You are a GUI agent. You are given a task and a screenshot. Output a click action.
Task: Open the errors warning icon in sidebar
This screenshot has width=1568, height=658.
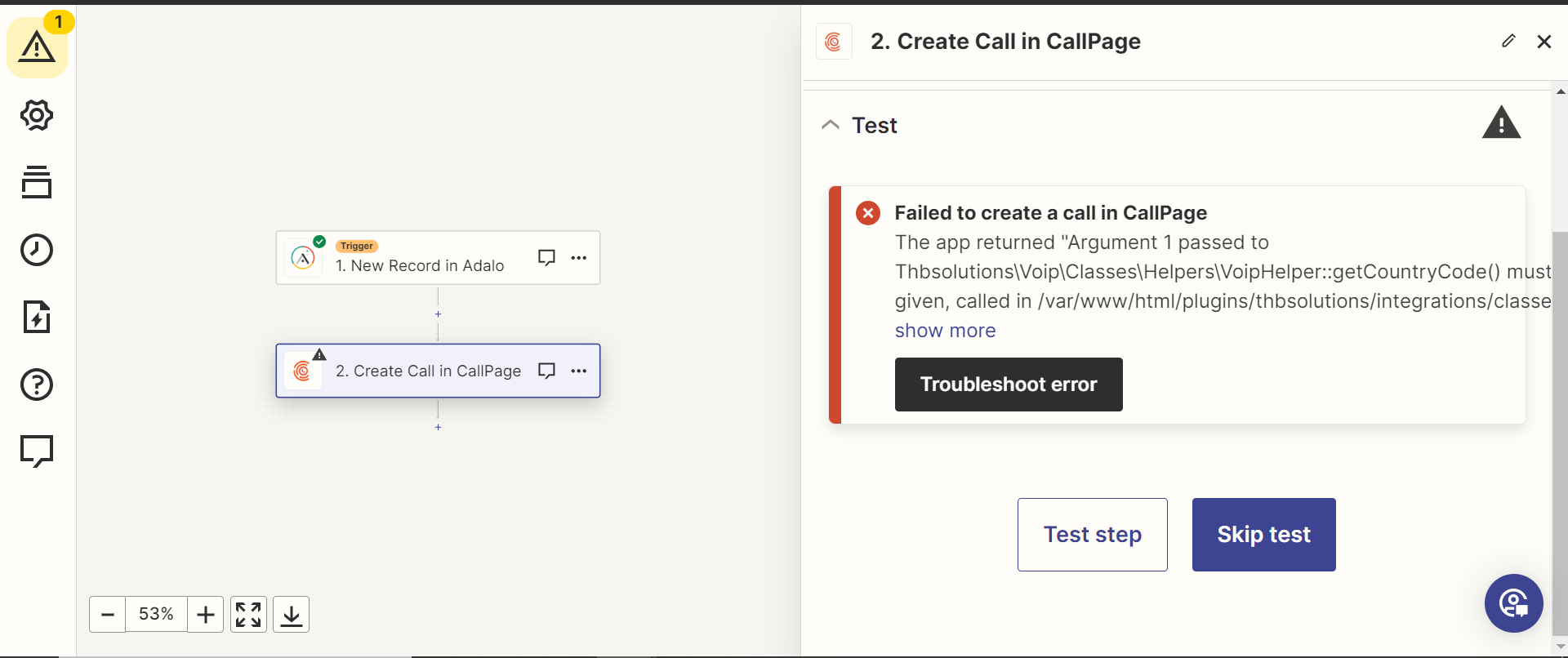point(37,47)
